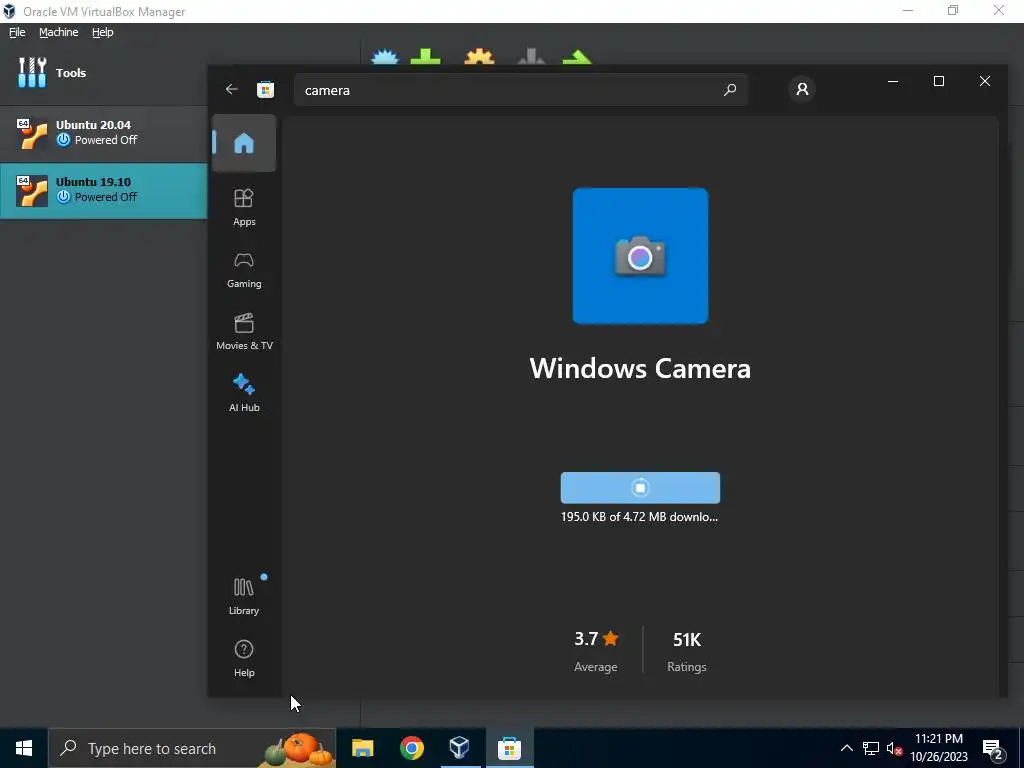Close the Microsoft Store window
The image size is (1024, 768).
985,81
